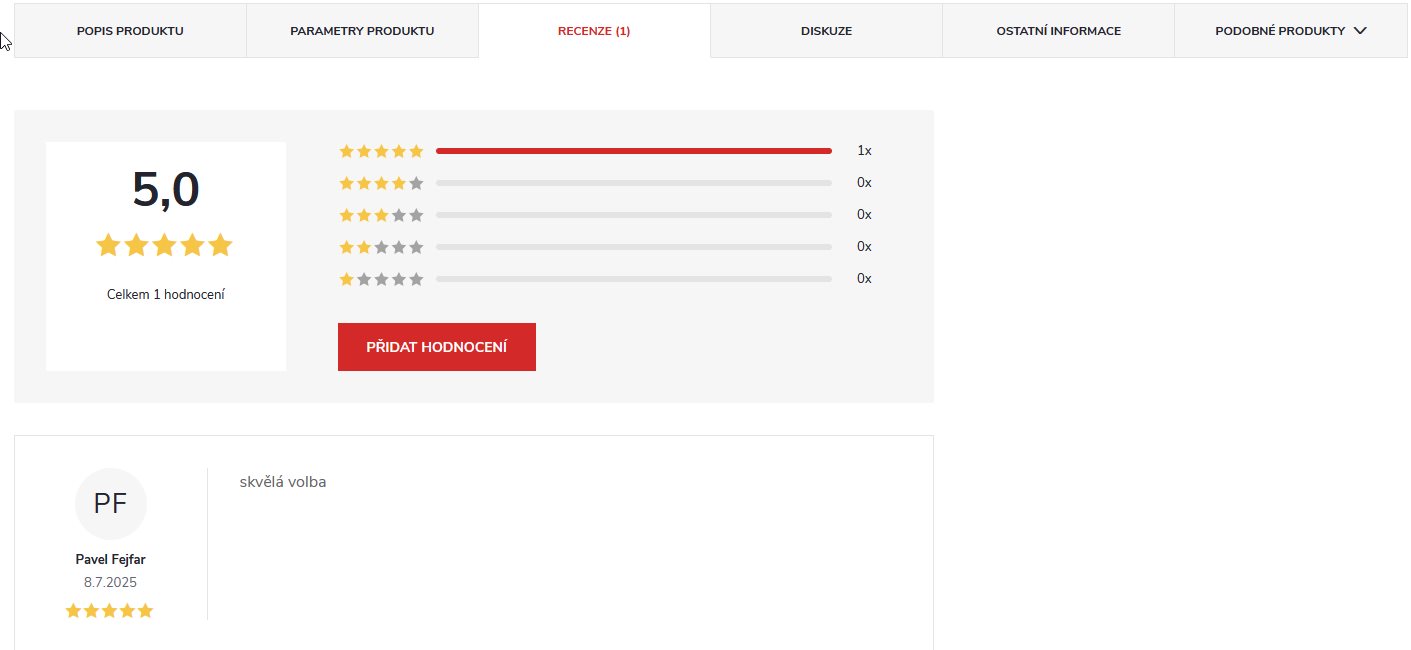Switch to the POPIS PRODUKTU tab

(x=130, y=30)
